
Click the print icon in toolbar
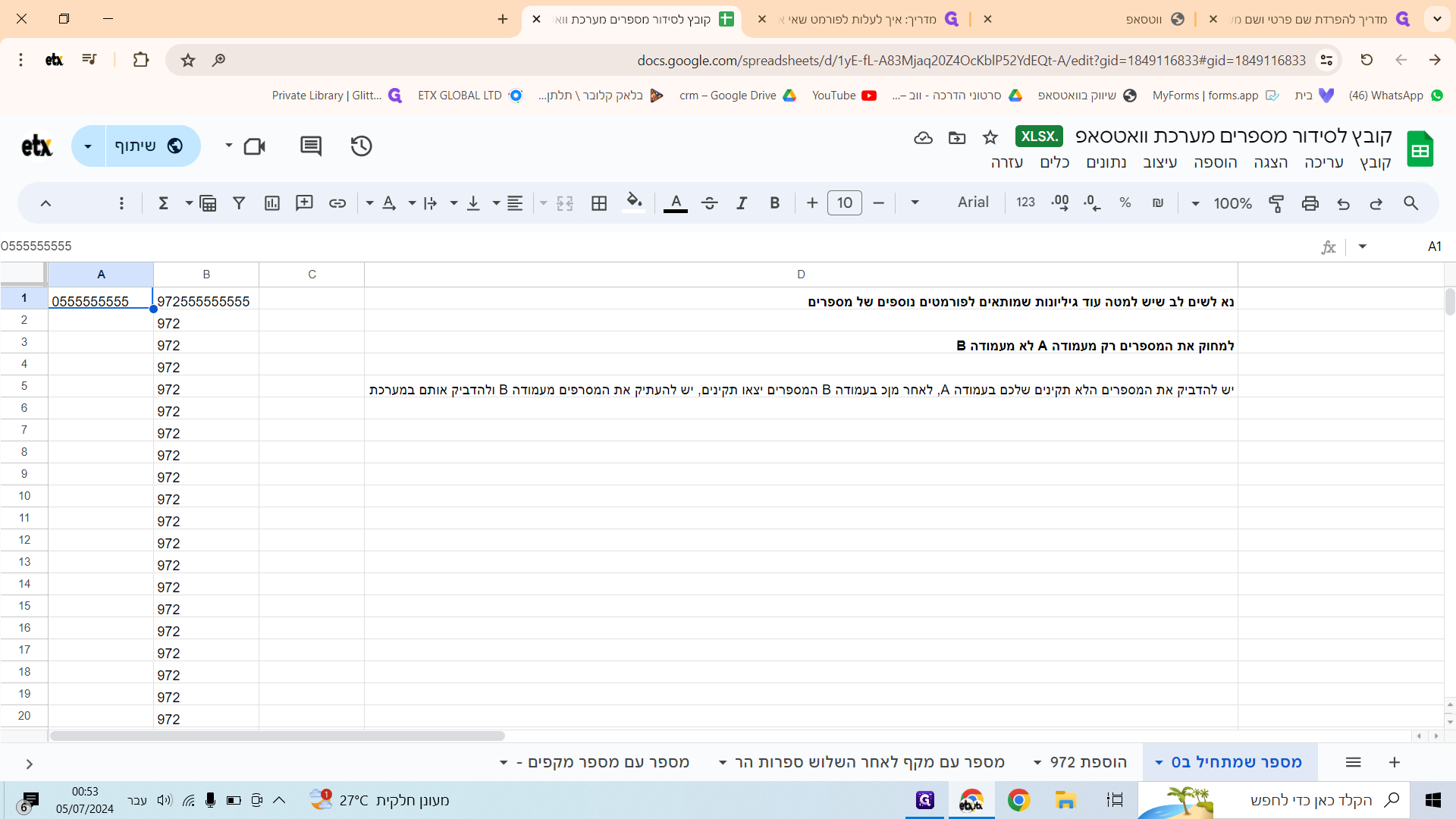point(1310,203)
